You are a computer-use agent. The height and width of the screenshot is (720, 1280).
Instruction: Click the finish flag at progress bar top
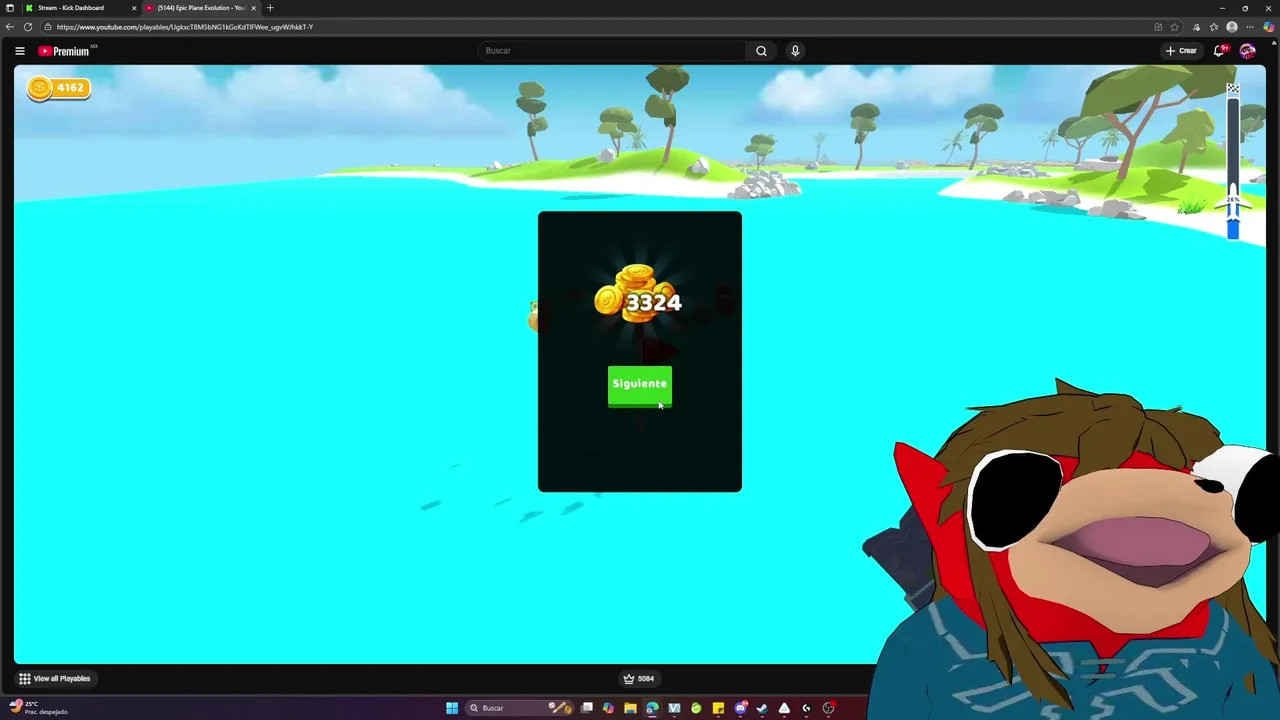[x=1233, y=91]
